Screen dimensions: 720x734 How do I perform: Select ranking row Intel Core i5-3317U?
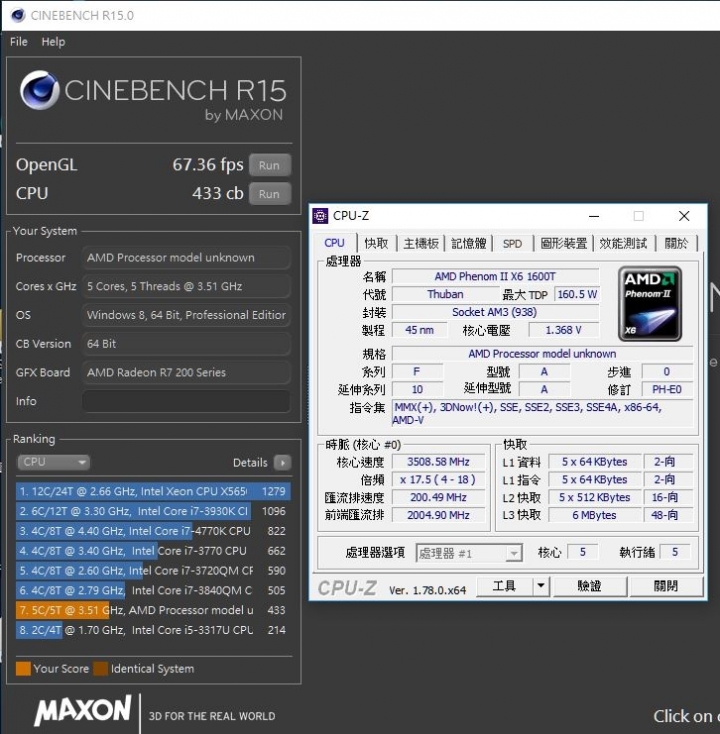pyautogui.click(x=153, y=630)
